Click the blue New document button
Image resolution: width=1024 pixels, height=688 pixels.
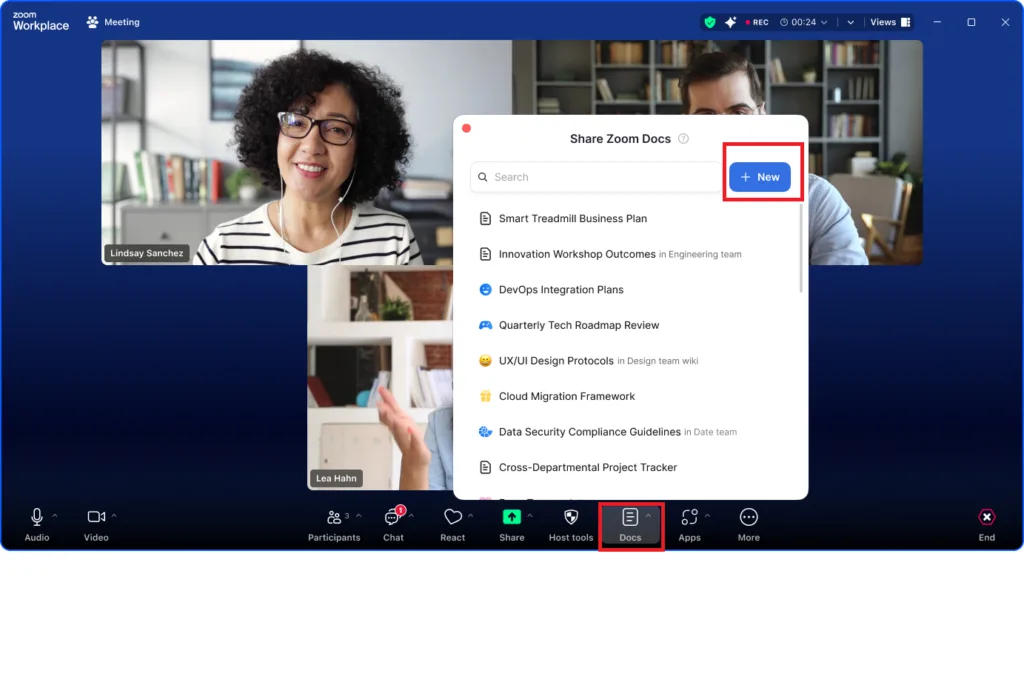coord(760,176)
